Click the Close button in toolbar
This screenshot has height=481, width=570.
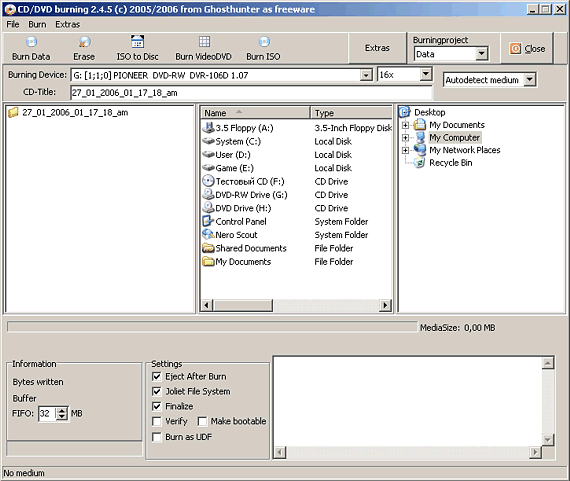[x=527, y=48]
